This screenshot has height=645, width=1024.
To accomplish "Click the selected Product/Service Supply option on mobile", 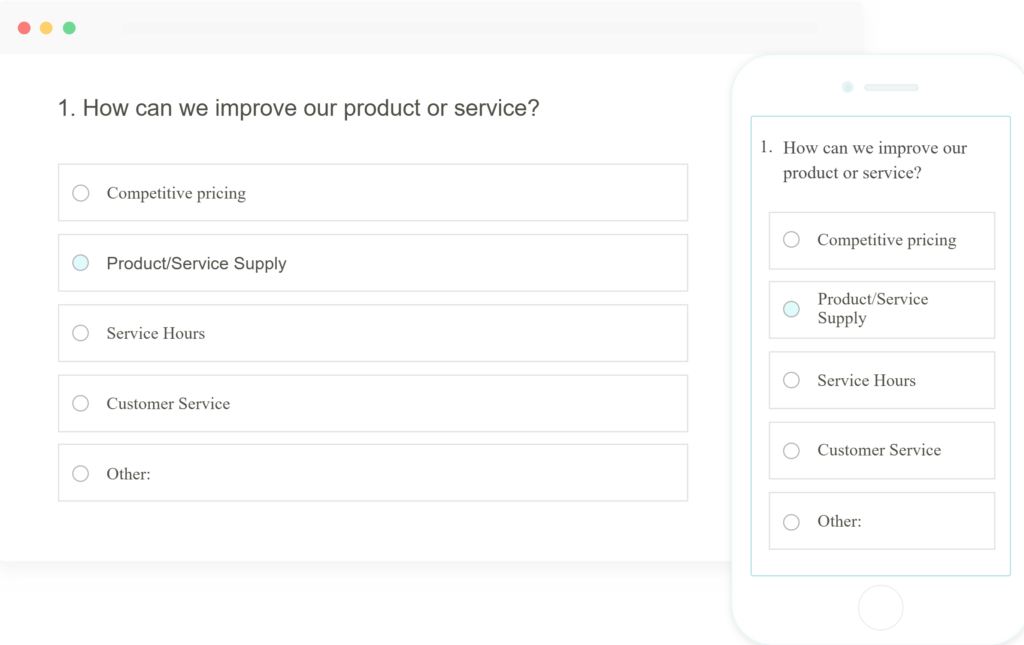I will (x=791, y=310).
